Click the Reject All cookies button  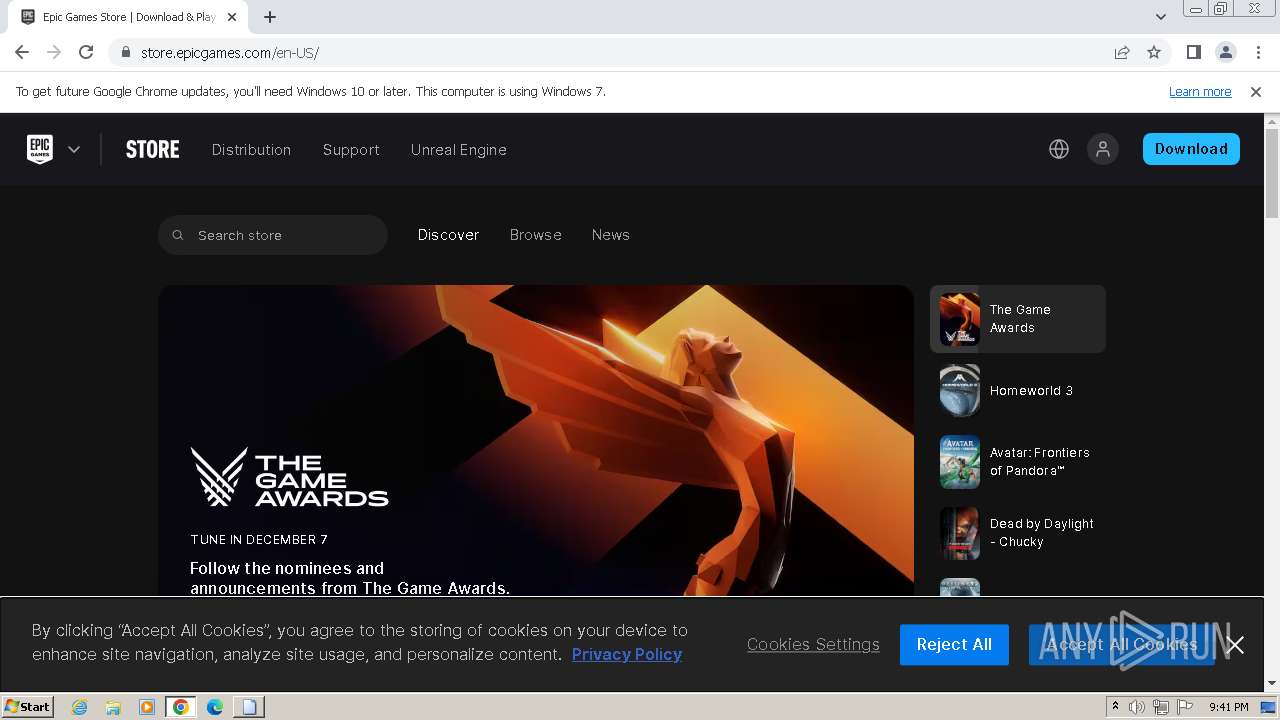(x=954, y=645)
